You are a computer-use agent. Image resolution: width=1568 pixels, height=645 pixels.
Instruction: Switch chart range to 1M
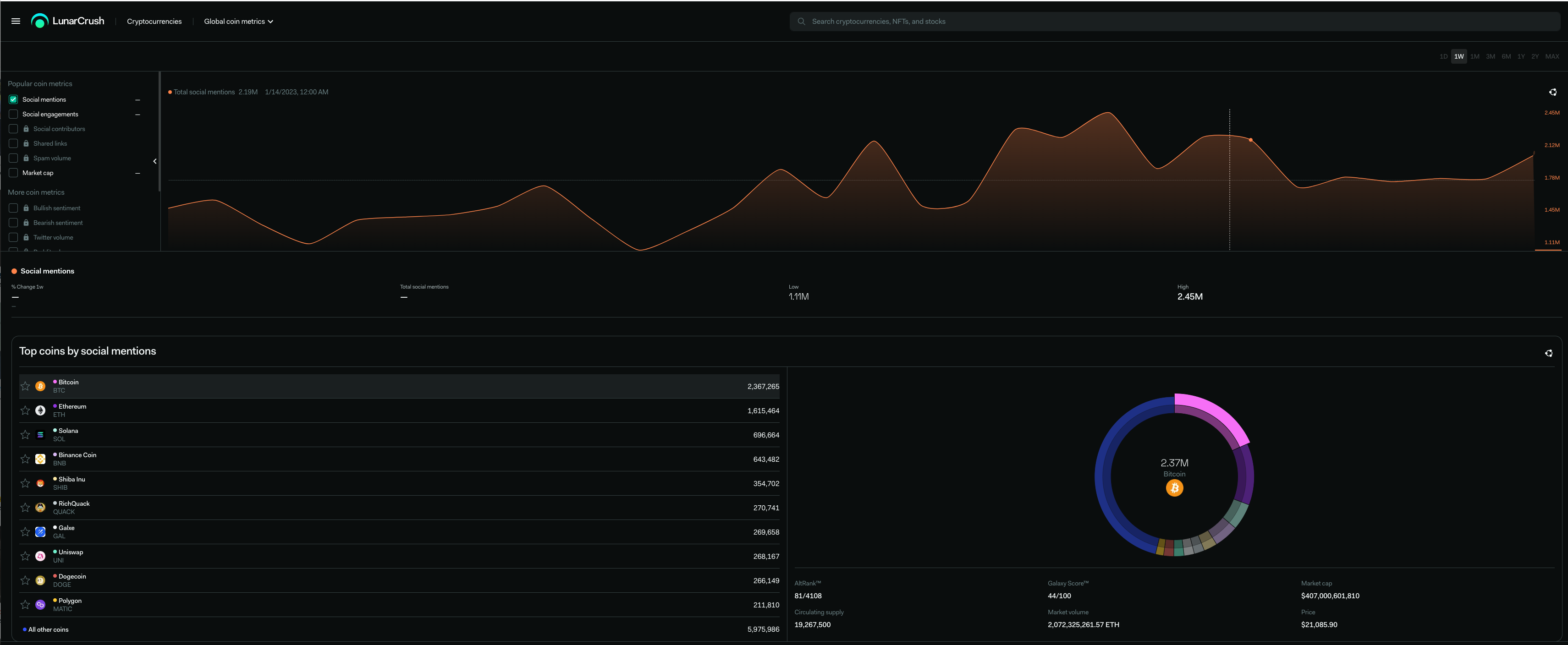[1474, 57]
